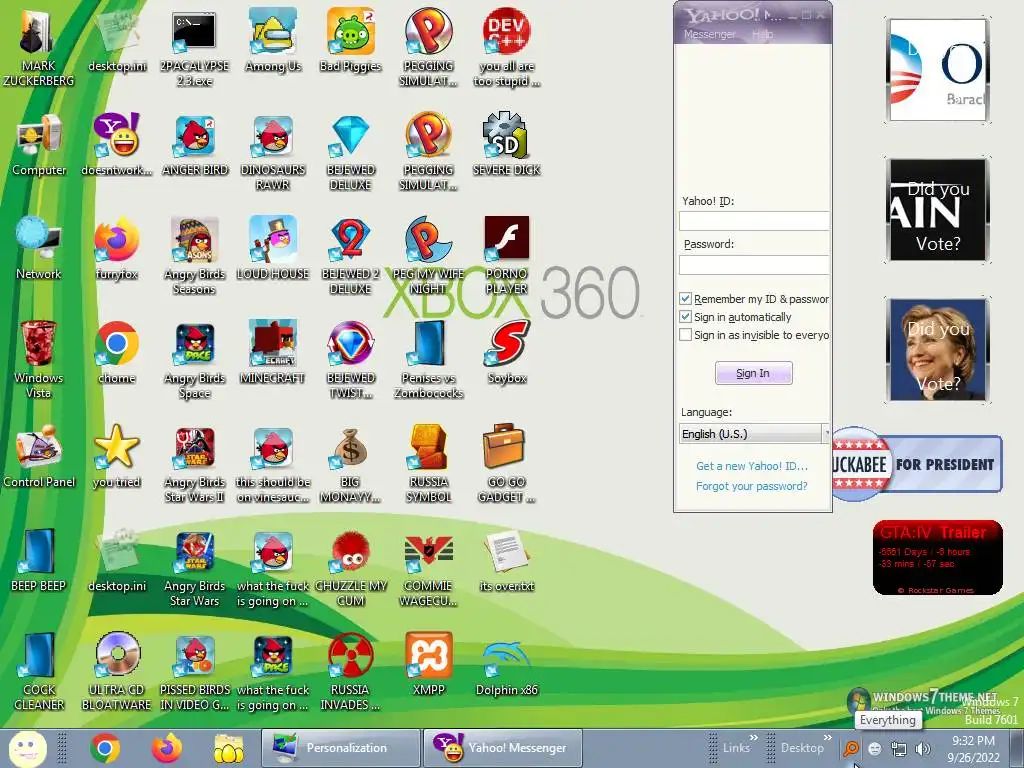Launch Chrome from the taskbar
The width and height of the screenshot is (1024, 768).
pyautogui.click(x=105, y=748)
